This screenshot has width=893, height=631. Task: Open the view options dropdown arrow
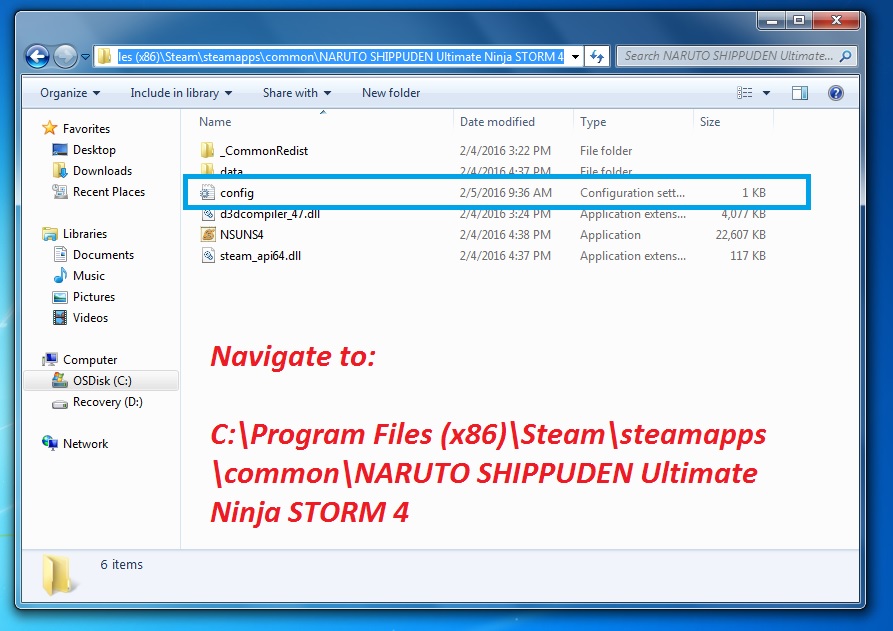click(x=767, y=93)
